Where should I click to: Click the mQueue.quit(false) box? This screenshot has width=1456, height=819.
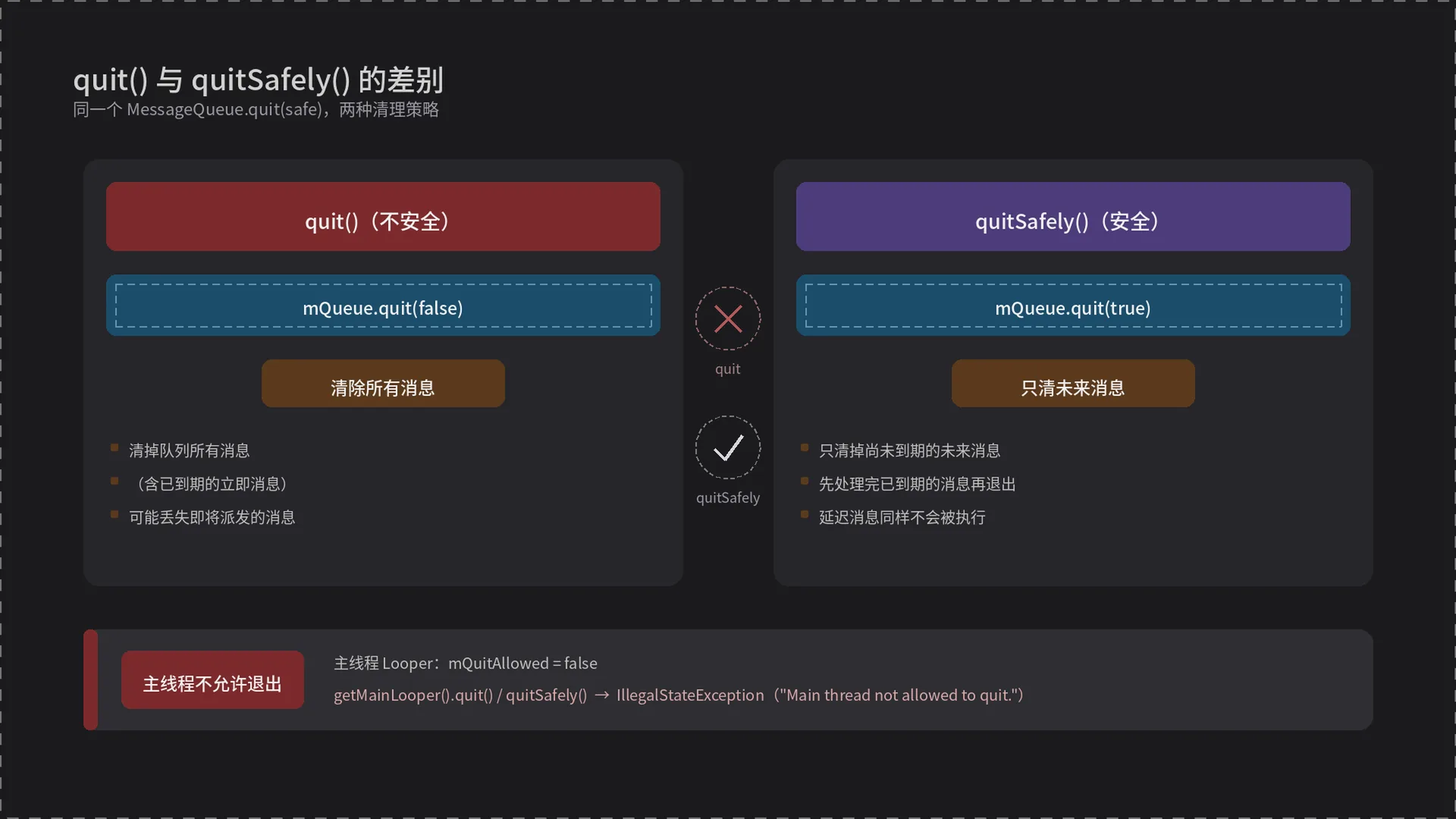click(383, 306)
